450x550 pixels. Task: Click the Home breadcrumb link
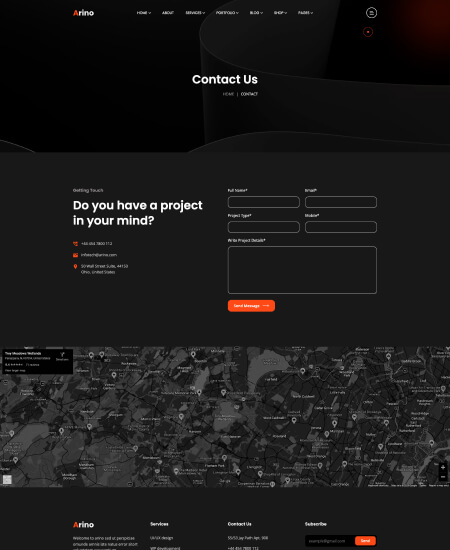[x=228, y=94]
